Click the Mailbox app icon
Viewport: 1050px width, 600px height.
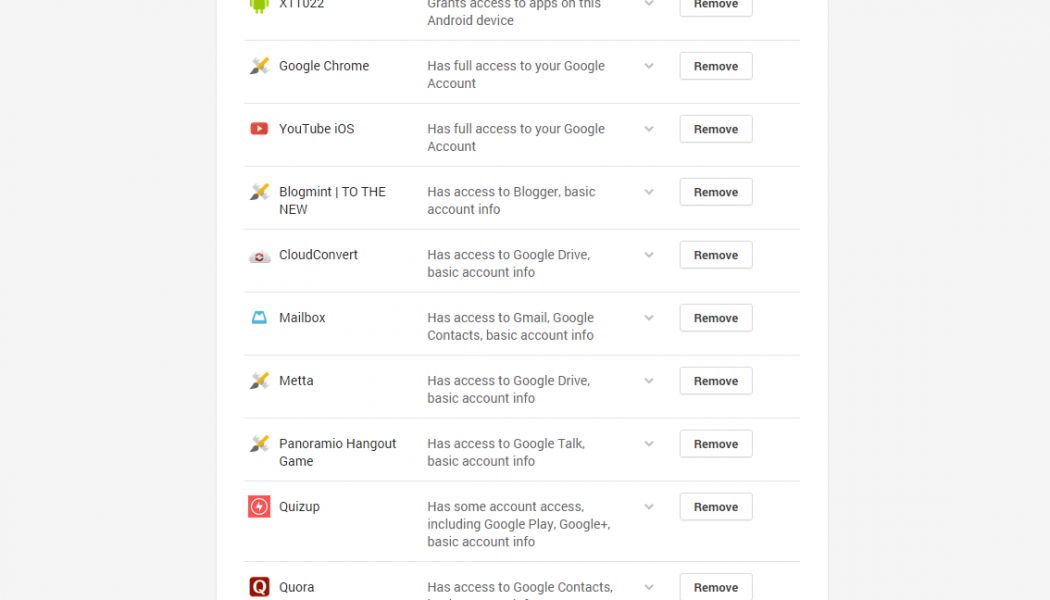click(259, 318)
